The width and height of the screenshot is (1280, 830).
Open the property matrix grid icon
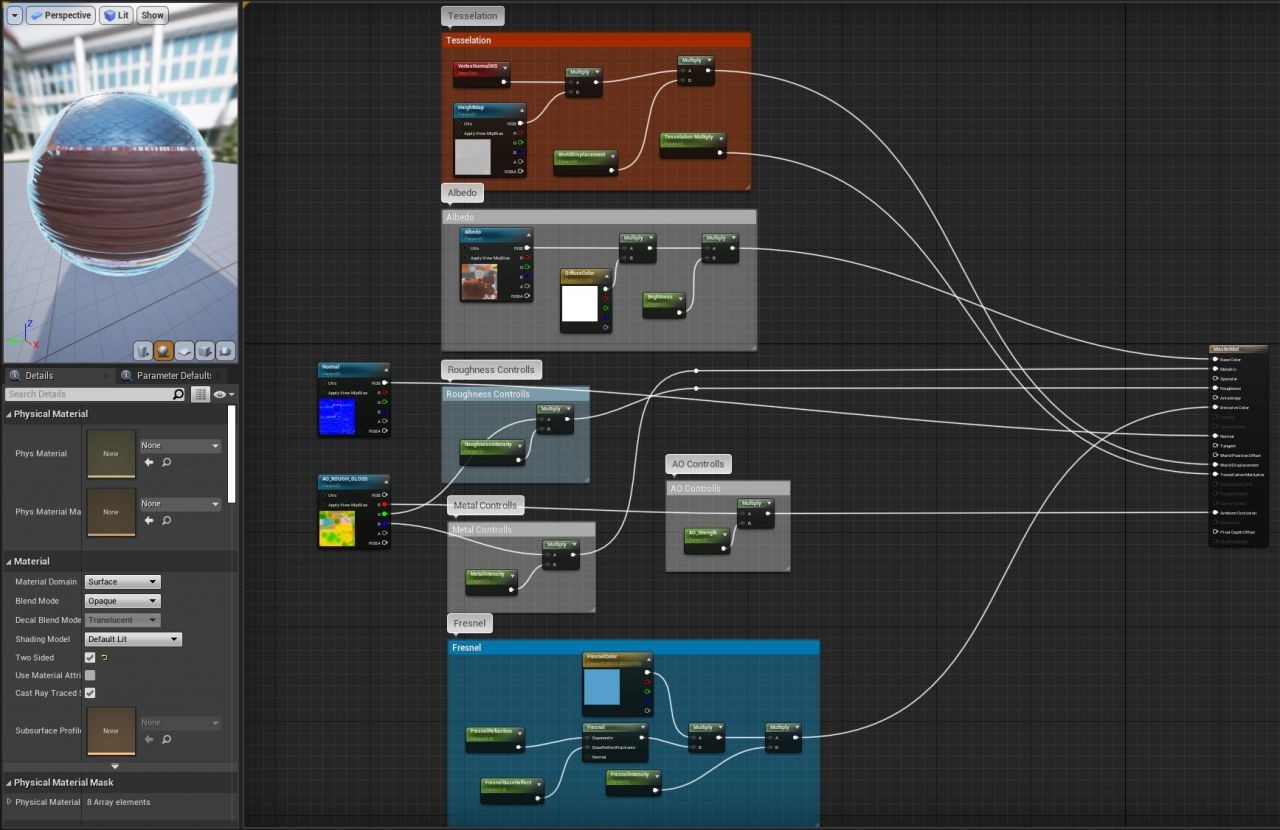coord(200,395)
